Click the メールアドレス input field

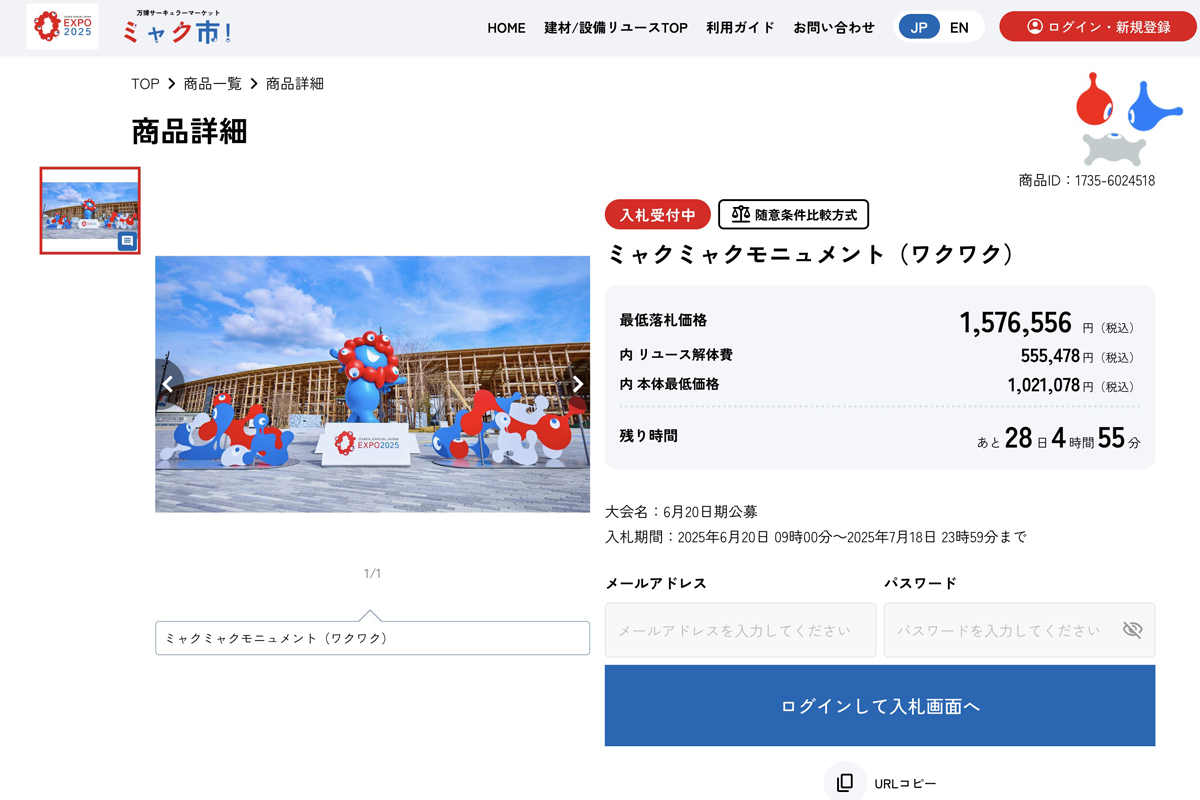tap(740, 630)
